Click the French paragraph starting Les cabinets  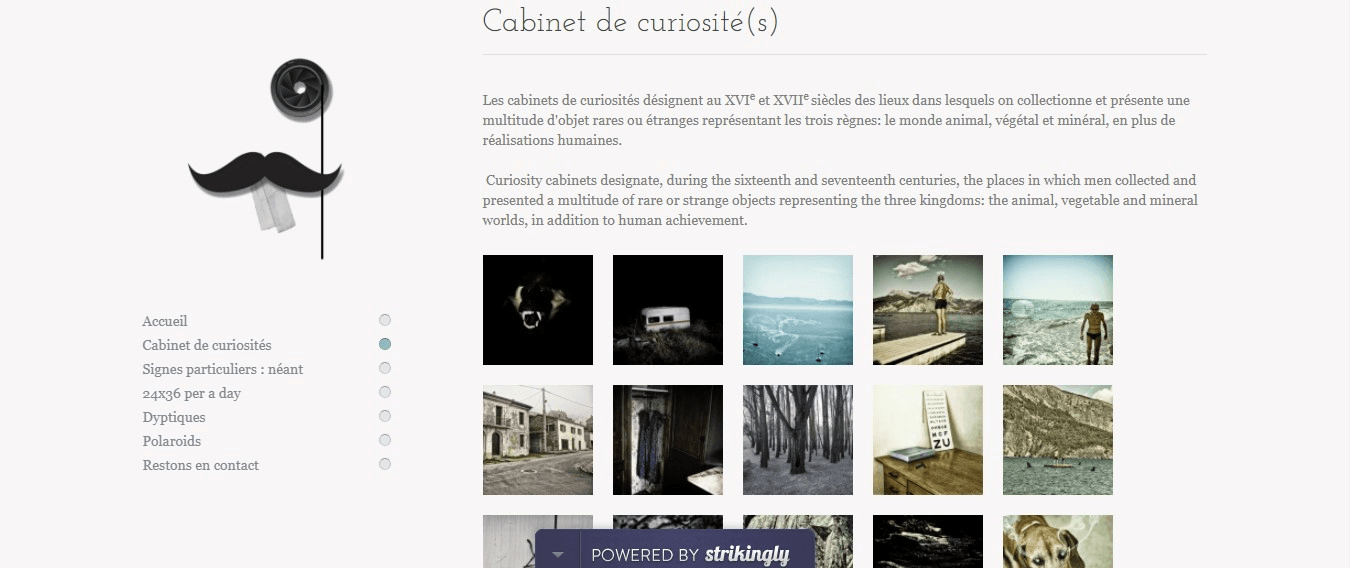[836, 120]
